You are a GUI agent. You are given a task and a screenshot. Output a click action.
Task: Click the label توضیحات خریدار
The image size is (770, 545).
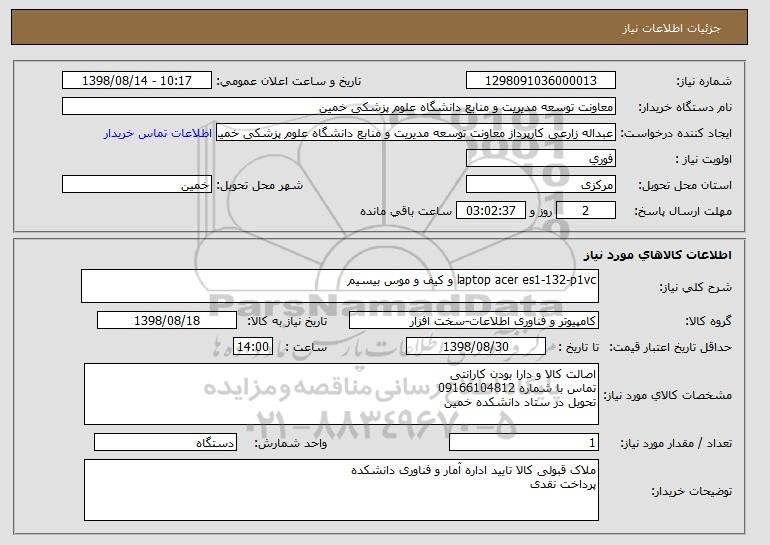click(691, 491)
